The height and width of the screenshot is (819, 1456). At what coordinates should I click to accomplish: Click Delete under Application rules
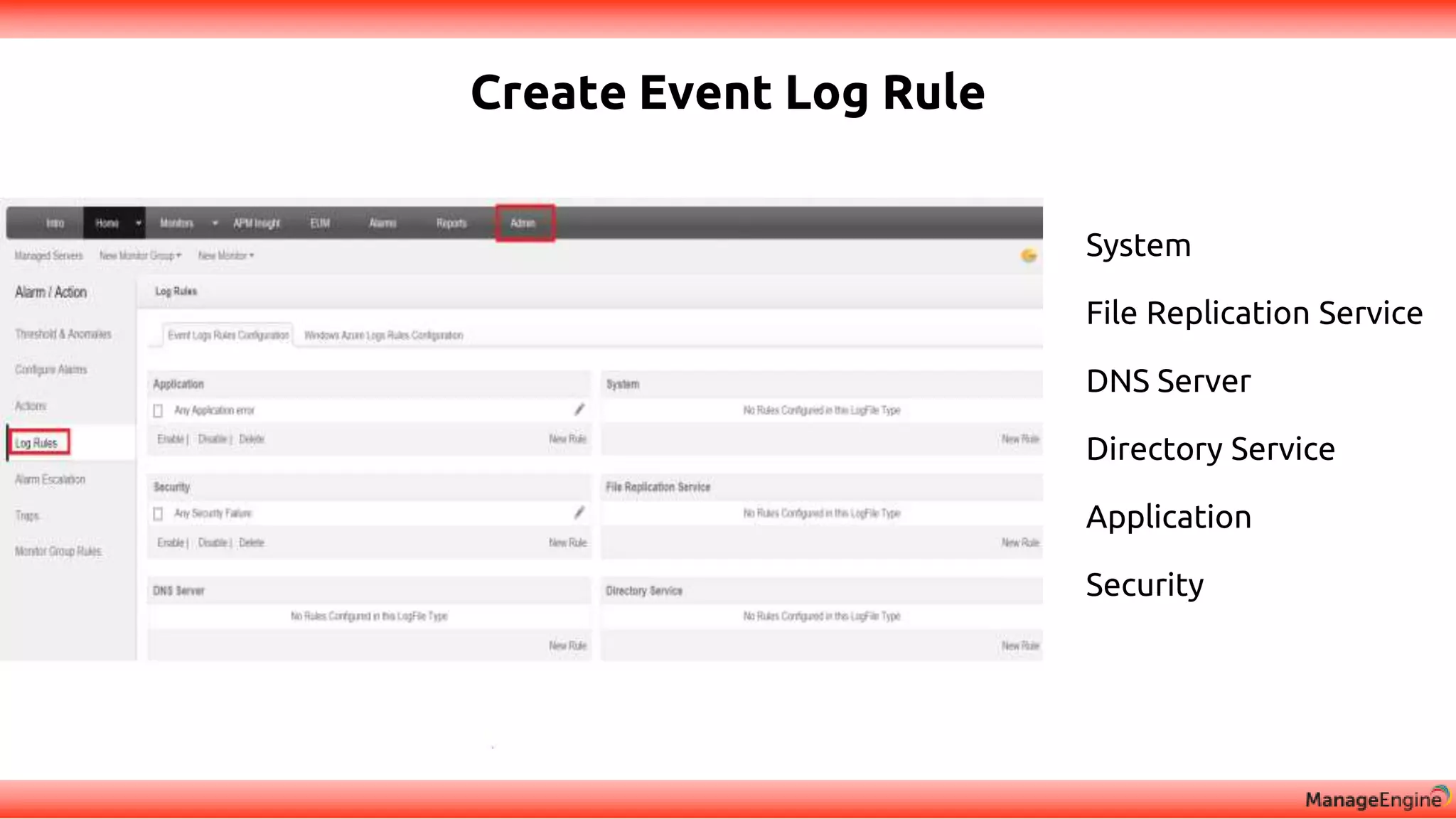[252, 439]
